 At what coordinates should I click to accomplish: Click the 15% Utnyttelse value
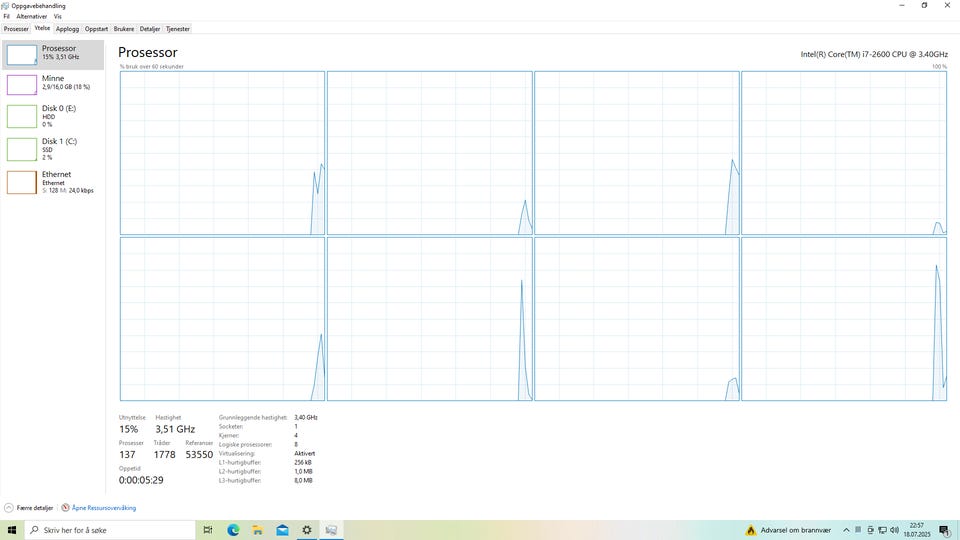pos(129,429)
